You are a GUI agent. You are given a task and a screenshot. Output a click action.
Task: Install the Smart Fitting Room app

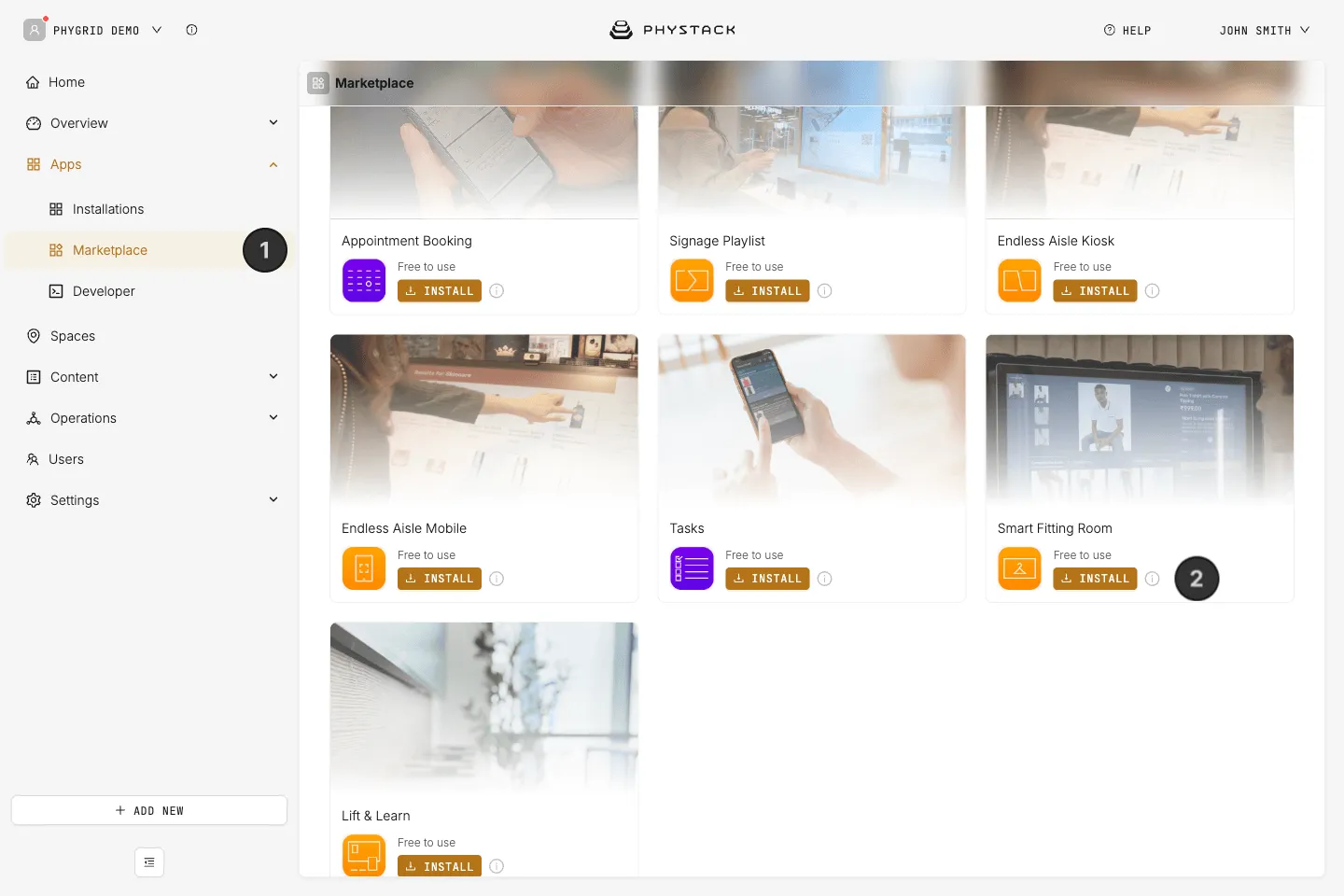click(x=1095, y=579)
